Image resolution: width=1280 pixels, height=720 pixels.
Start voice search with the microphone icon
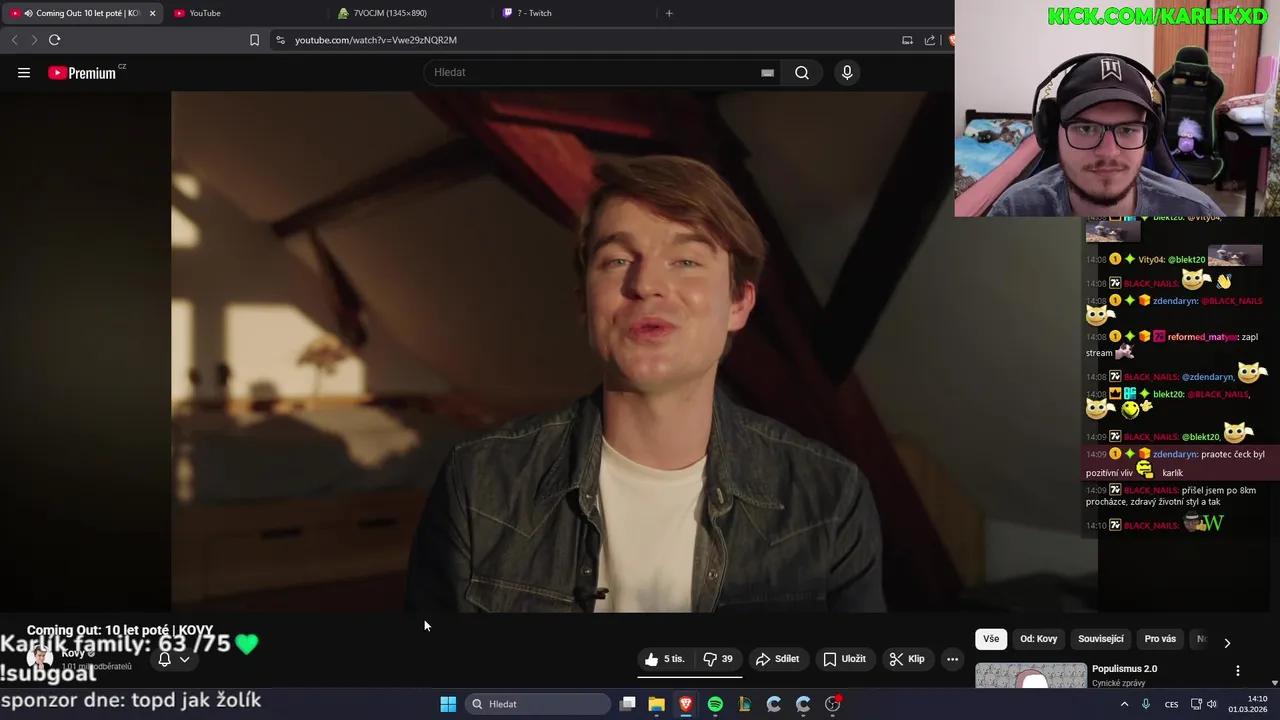[847, 72]
